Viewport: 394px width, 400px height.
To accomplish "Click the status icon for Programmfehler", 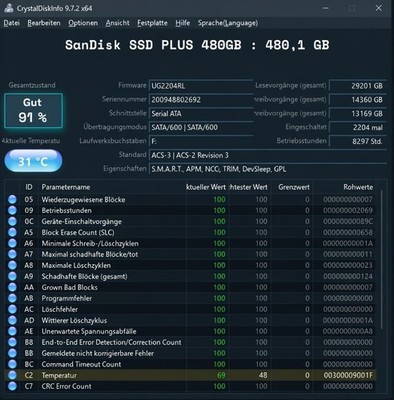I will pyautogui.click(x=12, y=298).
